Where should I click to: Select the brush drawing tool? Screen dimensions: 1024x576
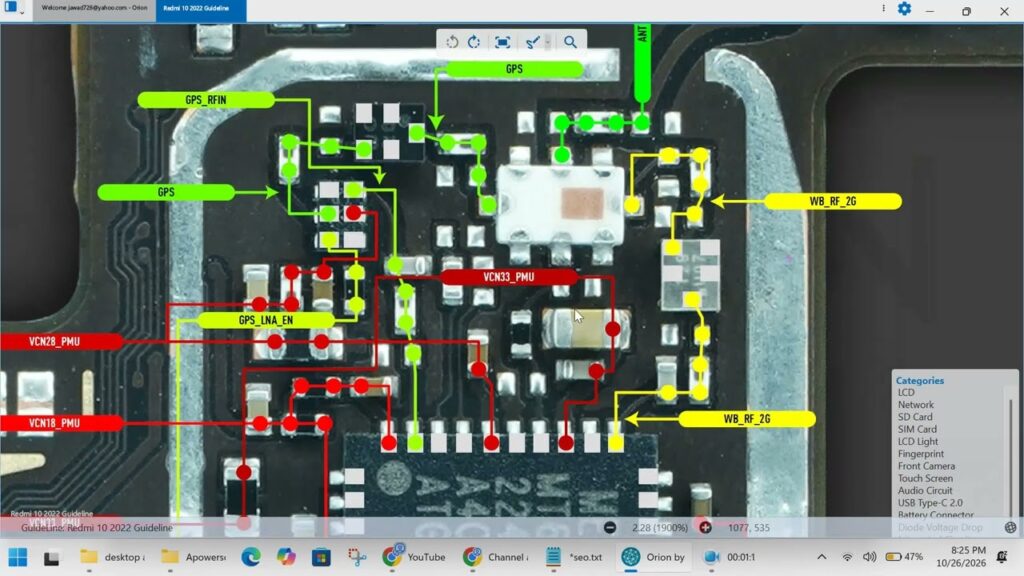[532, 42]
